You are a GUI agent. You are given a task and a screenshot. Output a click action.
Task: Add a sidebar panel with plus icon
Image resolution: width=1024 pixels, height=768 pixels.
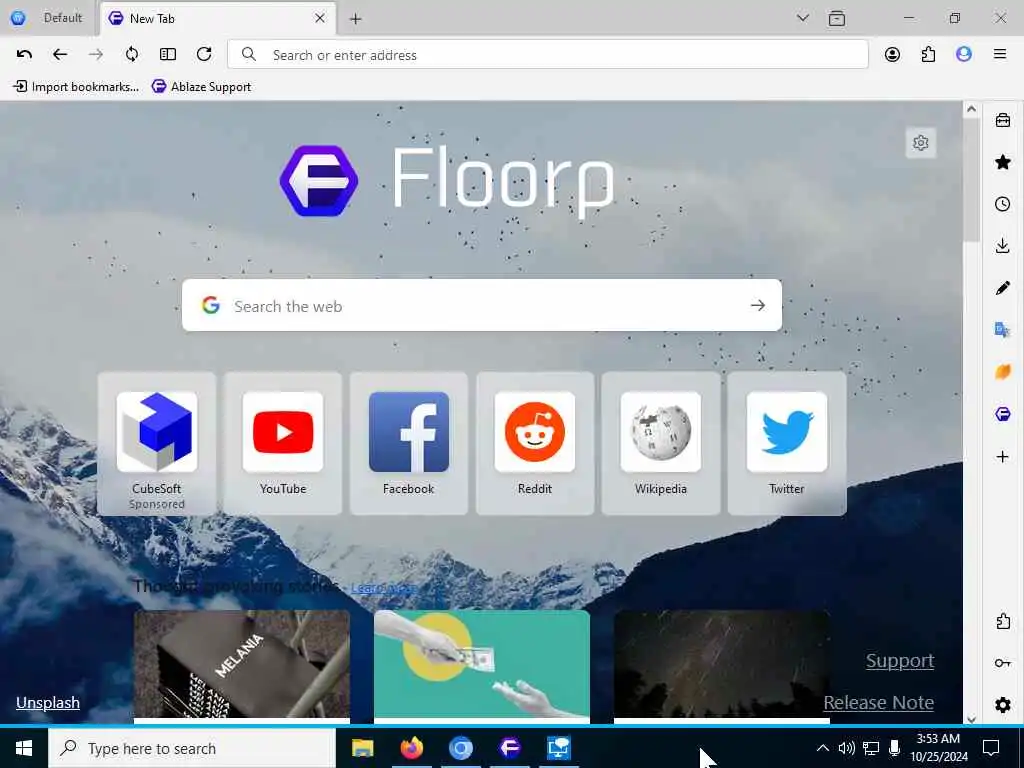click(x=1002, y=456)
